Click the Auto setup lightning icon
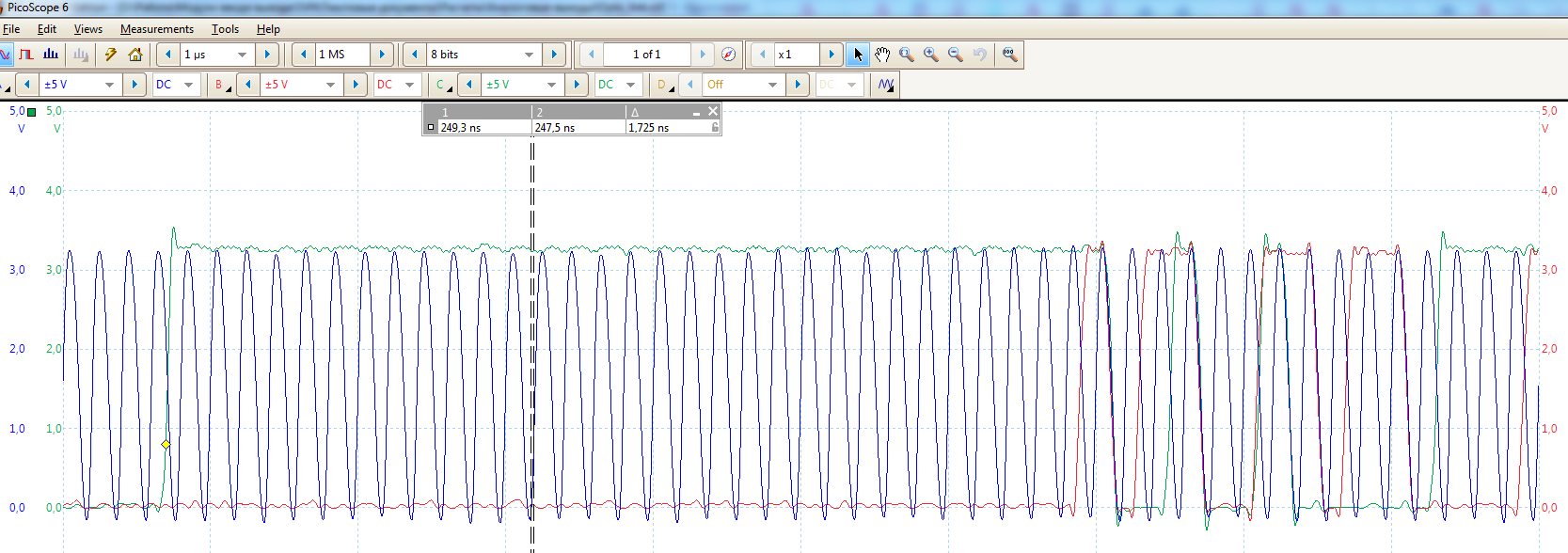The width and height of the screenshot is (1568, 553). pyautogui.click(x=110, y=55)
